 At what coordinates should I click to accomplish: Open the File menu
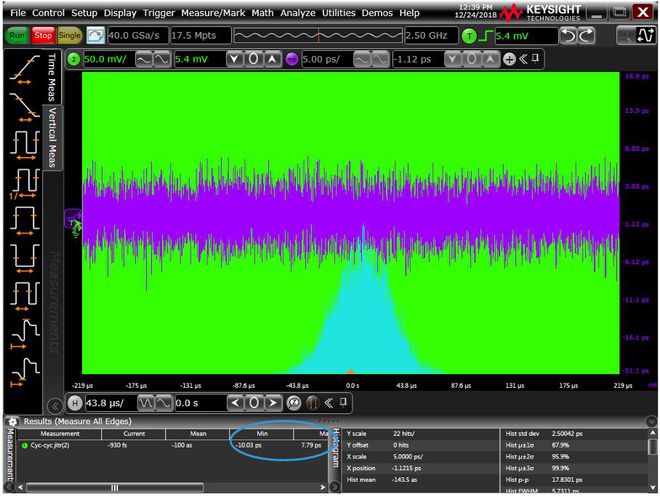click(18, 13)
